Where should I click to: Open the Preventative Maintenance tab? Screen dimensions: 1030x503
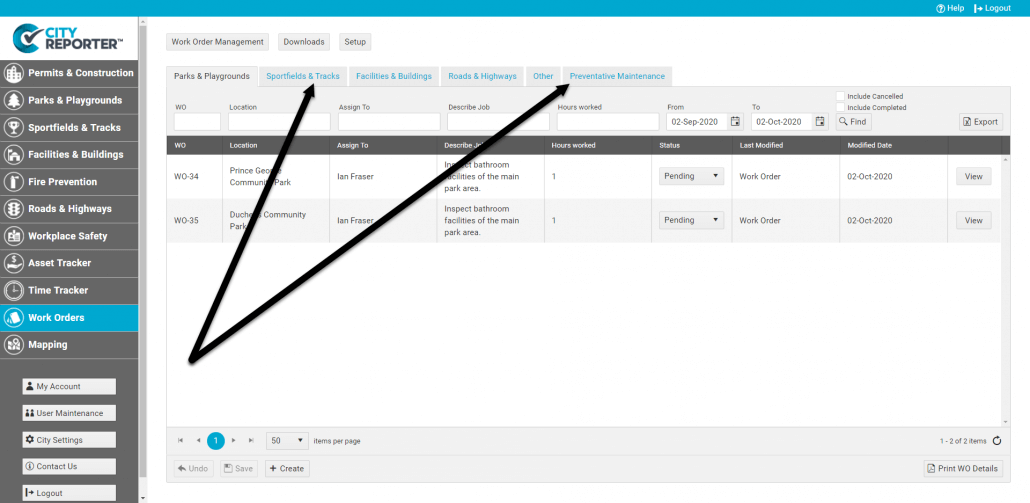[x=616, y=76]
